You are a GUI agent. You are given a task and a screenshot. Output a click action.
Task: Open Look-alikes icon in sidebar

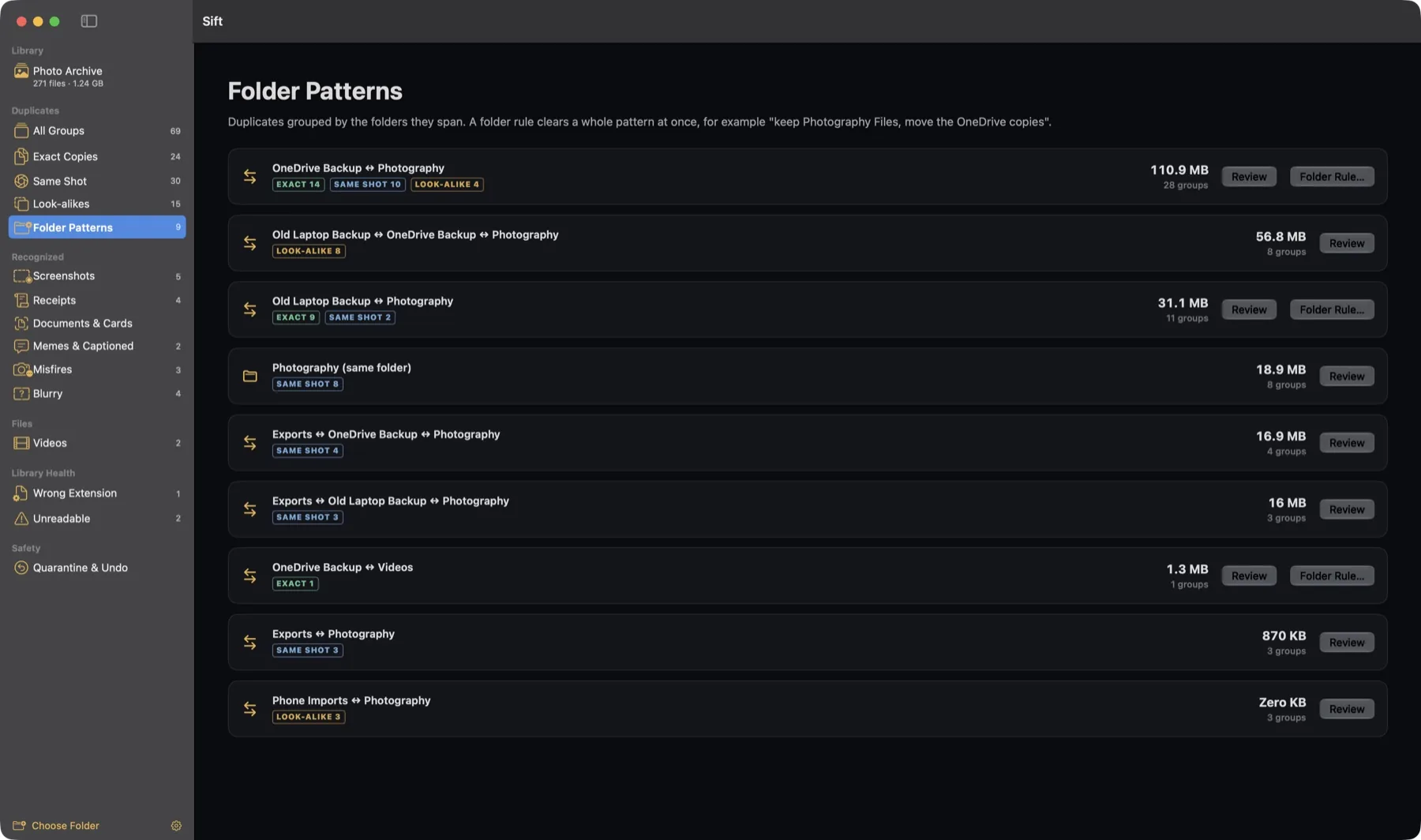[21, 204]
